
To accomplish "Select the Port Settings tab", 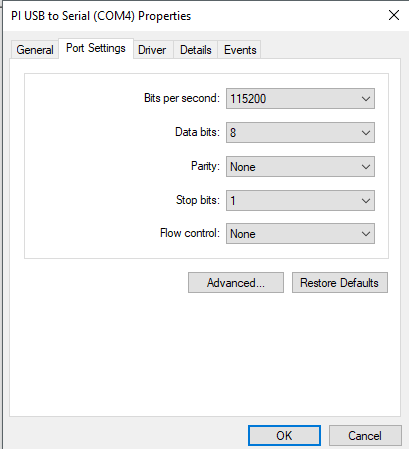I will 96,49.
